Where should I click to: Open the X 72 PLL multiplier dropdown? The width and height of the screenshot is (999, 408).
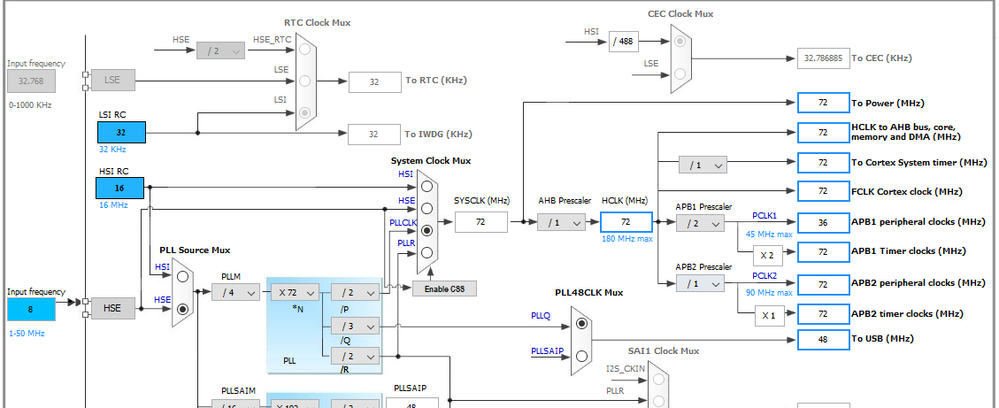[x=295, y=293]
